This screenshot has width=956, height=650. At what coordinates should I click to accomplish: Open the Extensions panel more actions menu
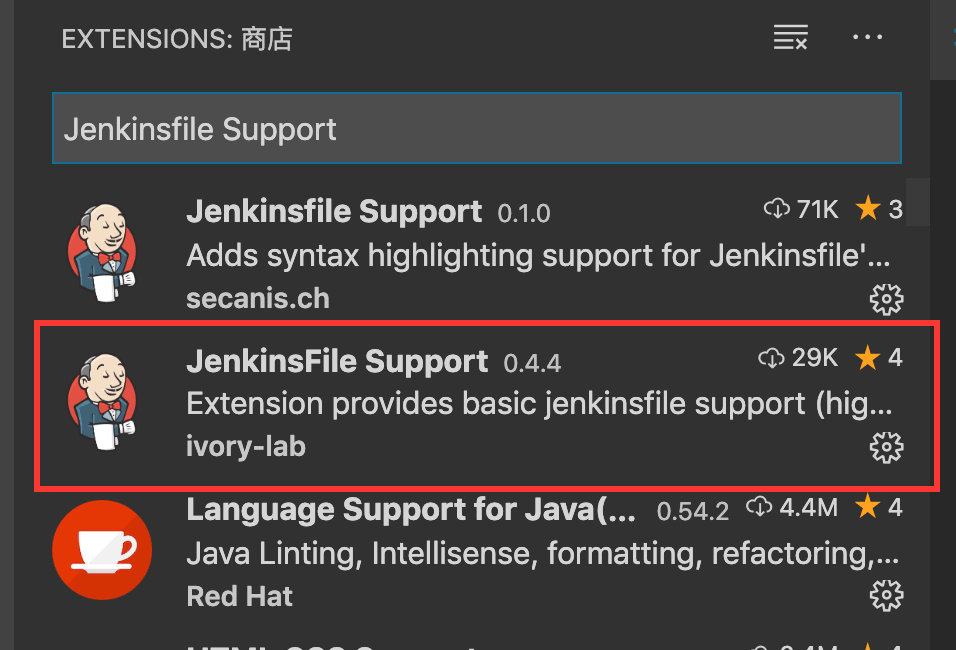click(867, 37)
